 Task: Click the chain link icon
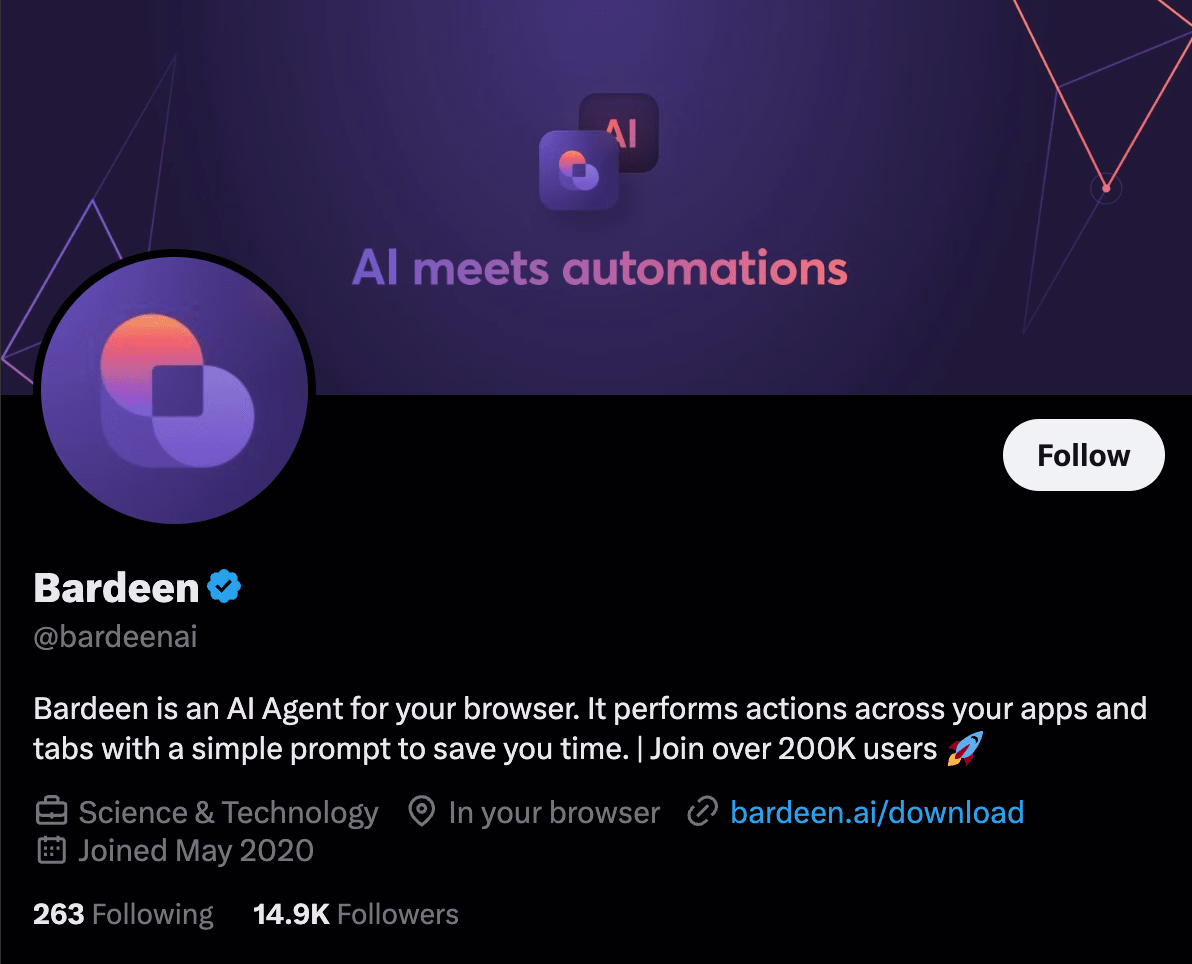pyautogui.click(x=703, y=812)
